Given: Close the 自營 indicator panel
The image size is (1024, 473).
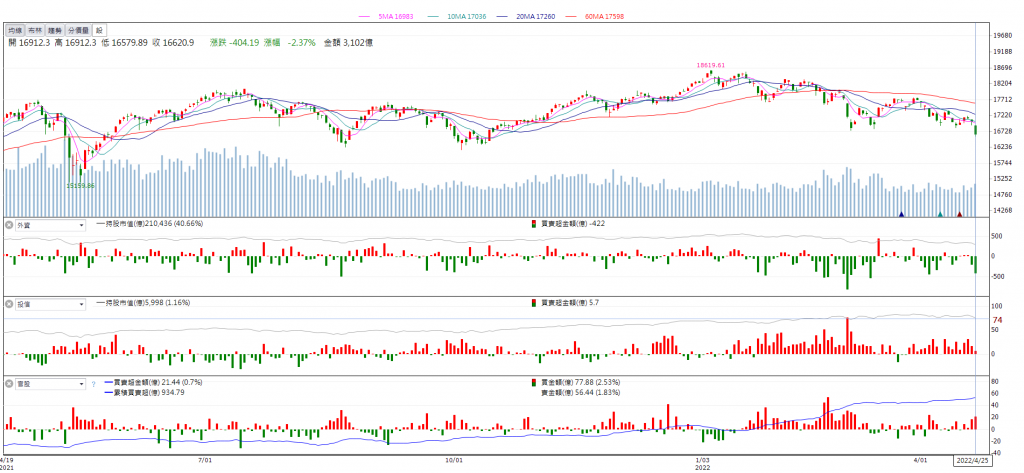Looking at the screenshot, I should click(x=9, y=382).
